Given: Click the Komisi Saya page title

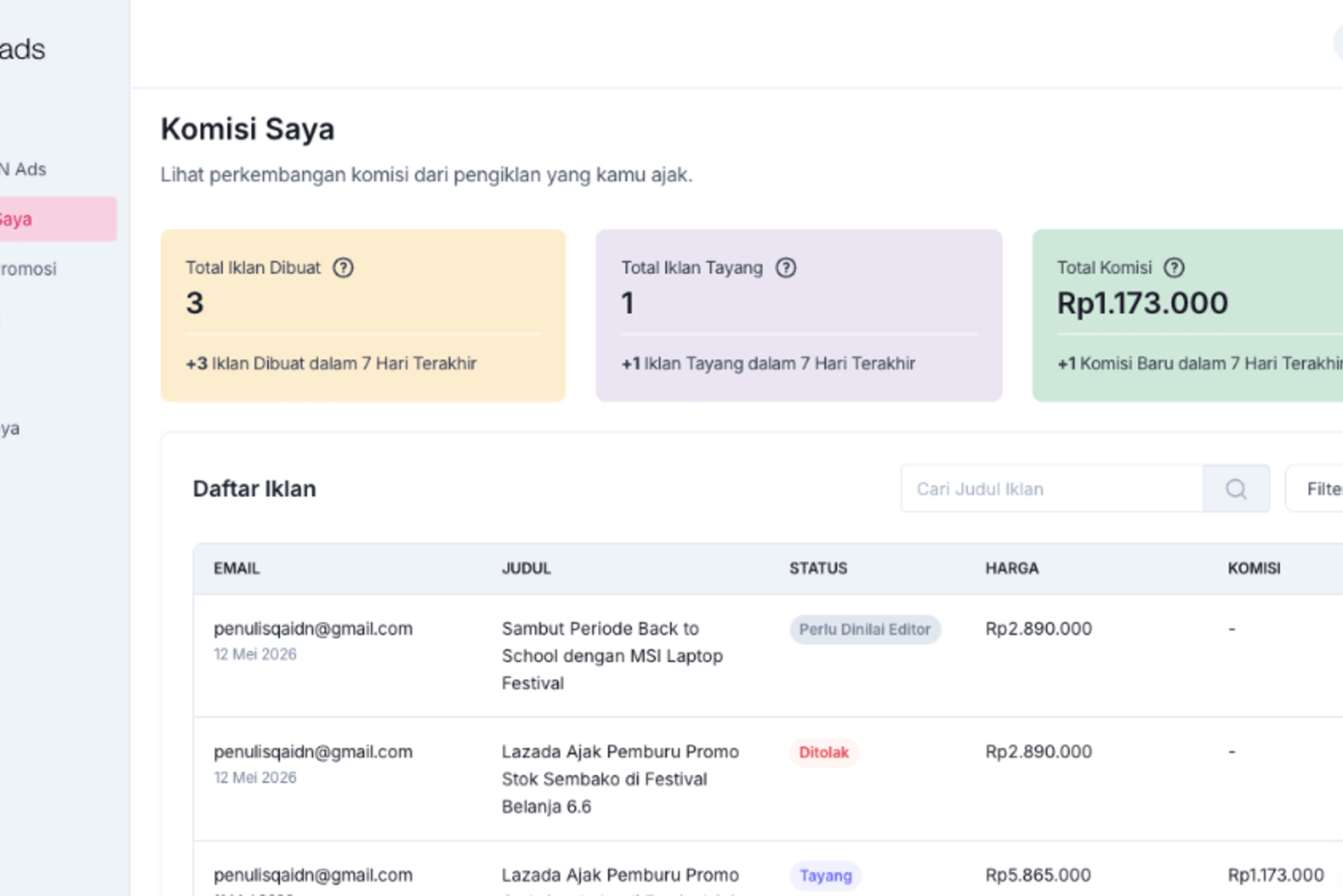Looking at the screenshot, I should pyautogui.click(x=248, y=129).
